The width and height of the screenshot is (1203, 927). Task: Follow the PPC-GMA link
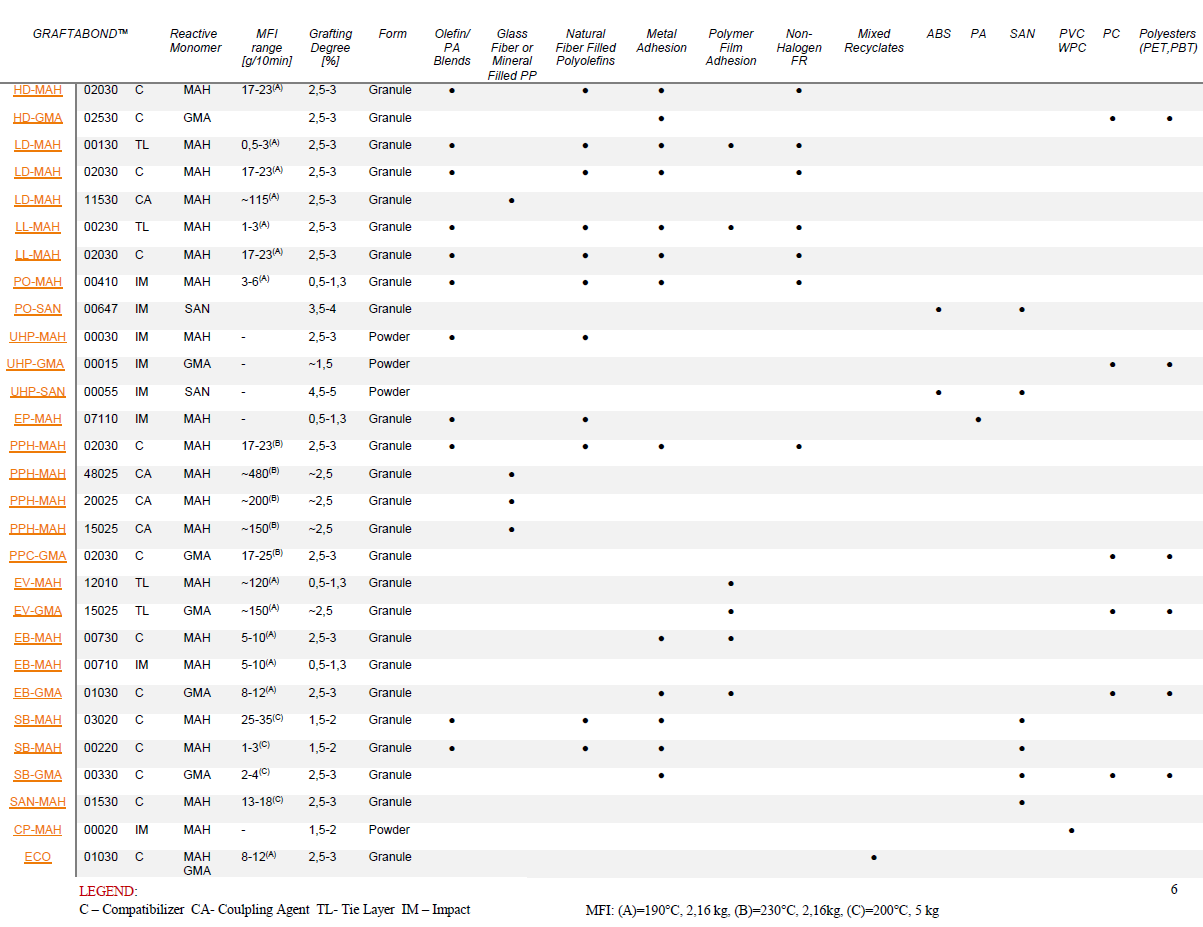[37, 556]
